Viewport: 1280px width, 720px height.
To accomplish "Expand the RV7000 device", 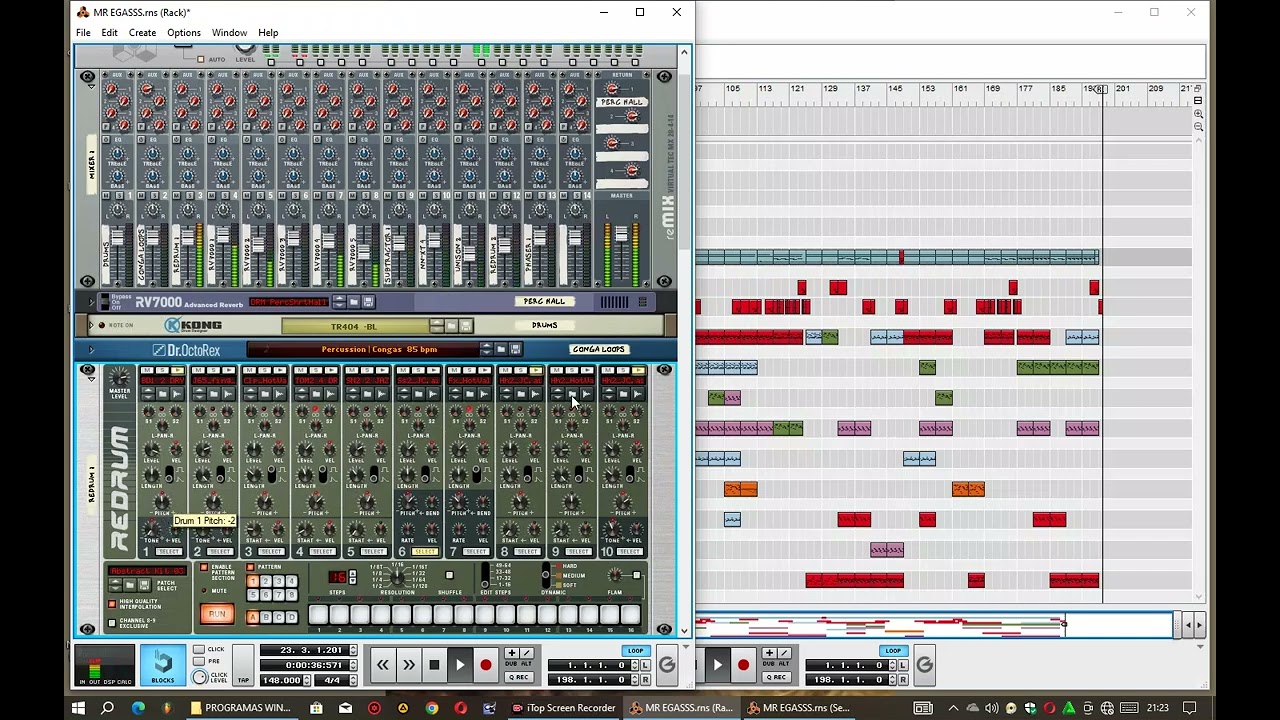I will pos(91,301).
